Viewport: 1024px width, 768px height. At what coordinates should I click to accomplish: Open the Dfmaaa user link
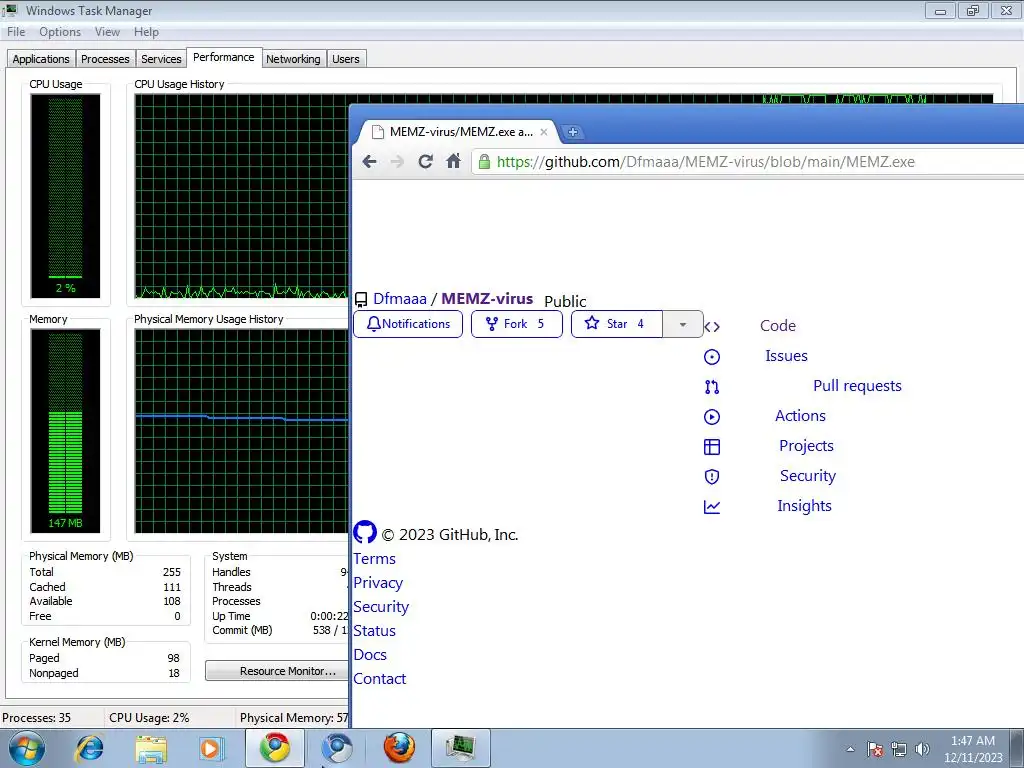[400, 298]
